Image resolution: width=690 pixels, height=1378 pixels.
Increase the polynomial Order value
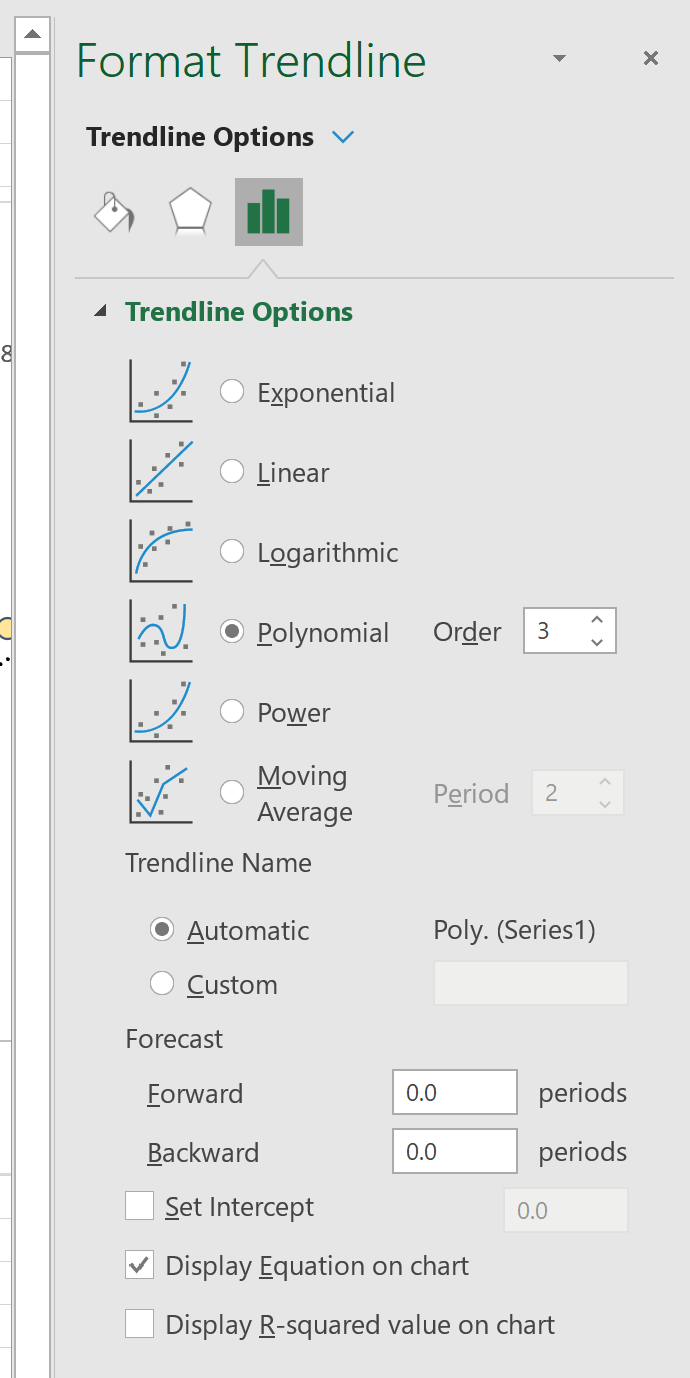[597, 621]
